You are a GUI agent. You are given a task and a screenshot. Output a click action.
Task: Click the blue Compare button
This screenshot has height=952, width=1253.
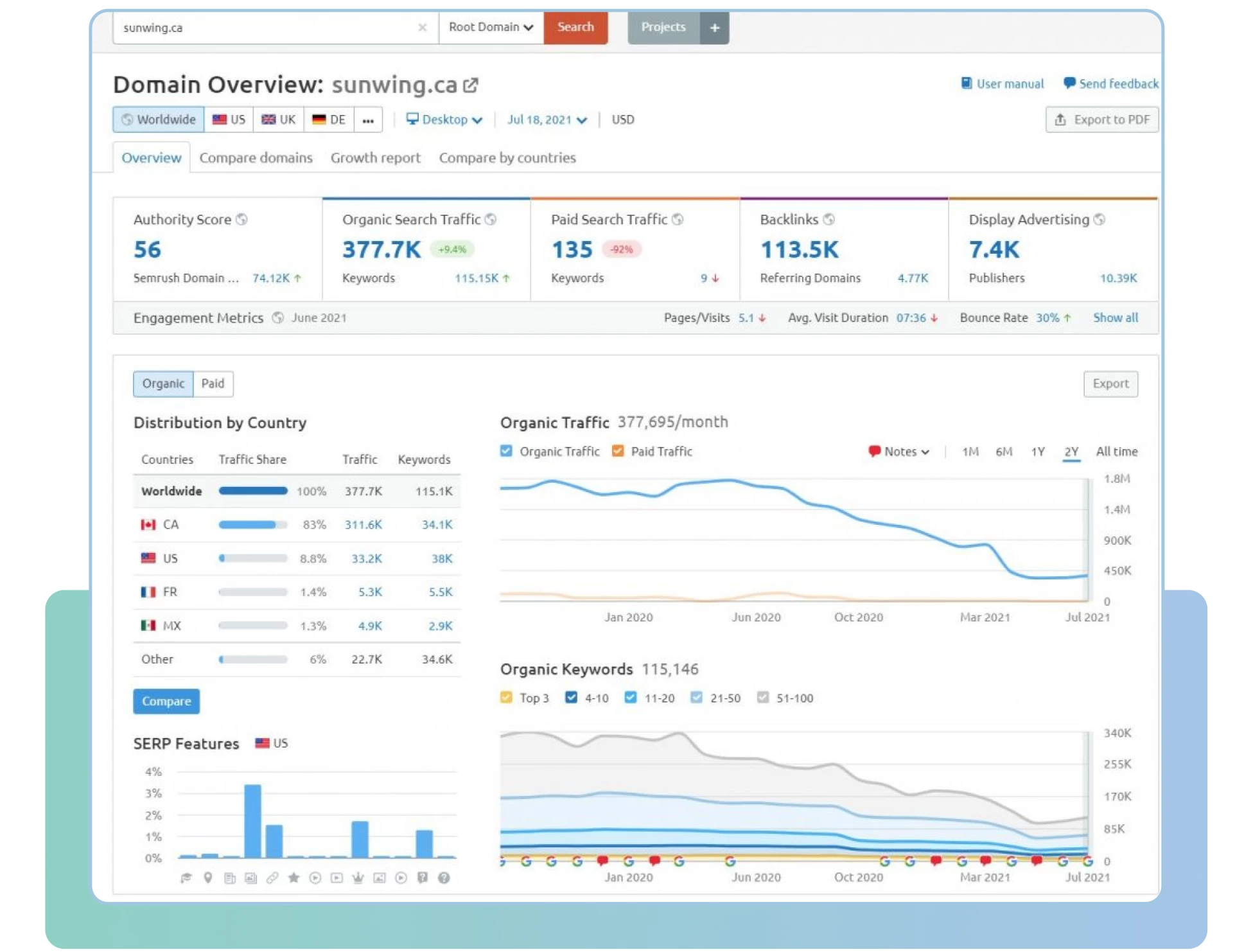coord(166,701)
